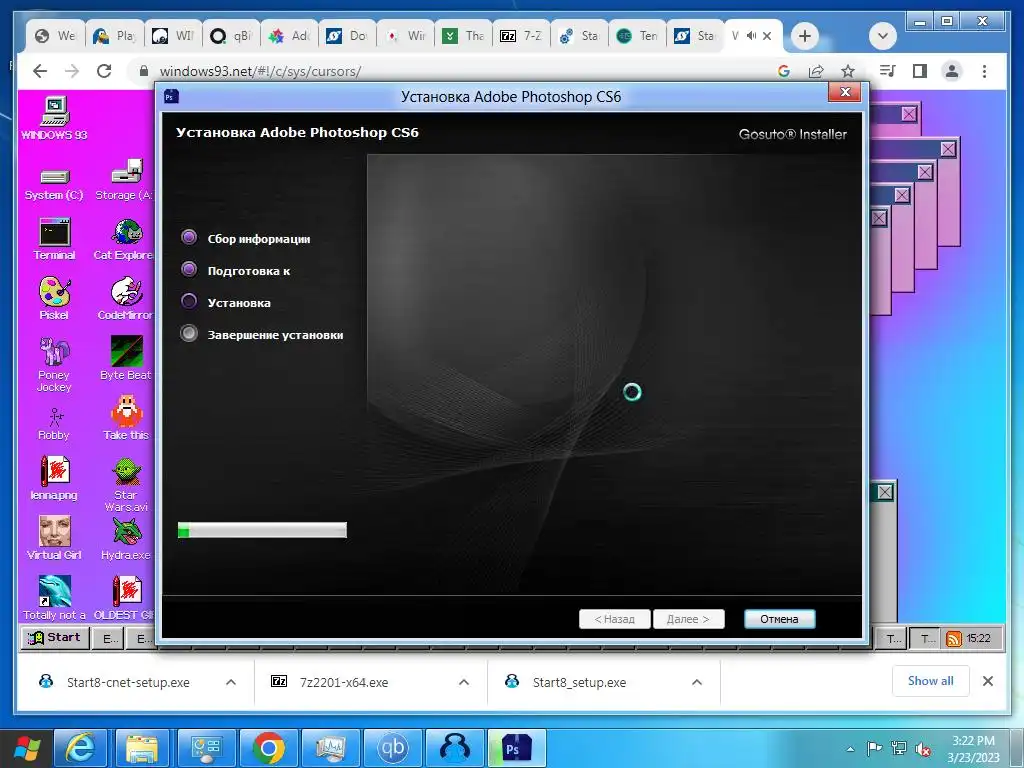Click the share page icon in address bar
1024x768 pixels.
(816, 71)
